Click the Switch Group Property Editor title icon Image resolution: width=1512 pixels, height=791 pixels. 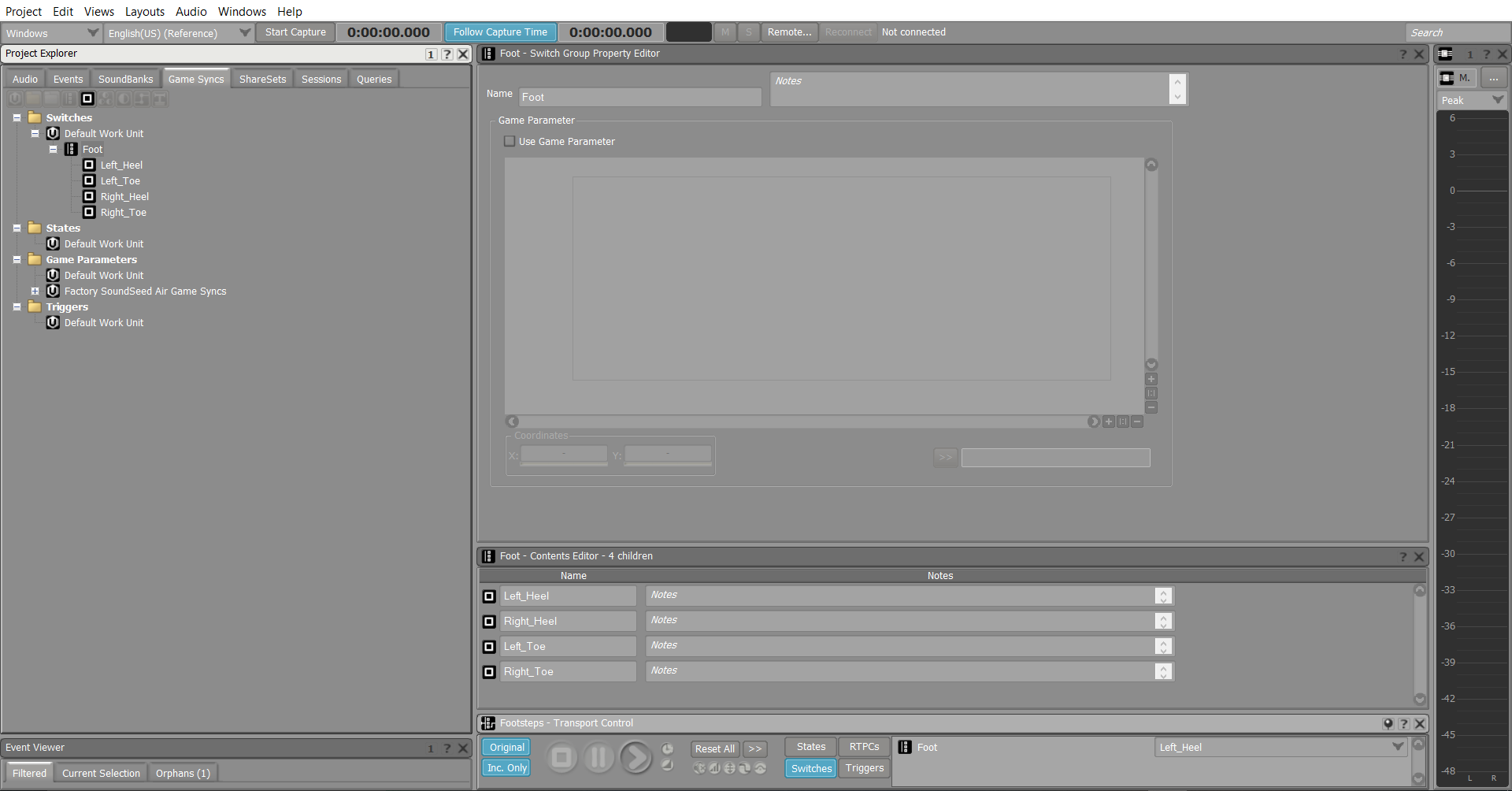(488, 54)
